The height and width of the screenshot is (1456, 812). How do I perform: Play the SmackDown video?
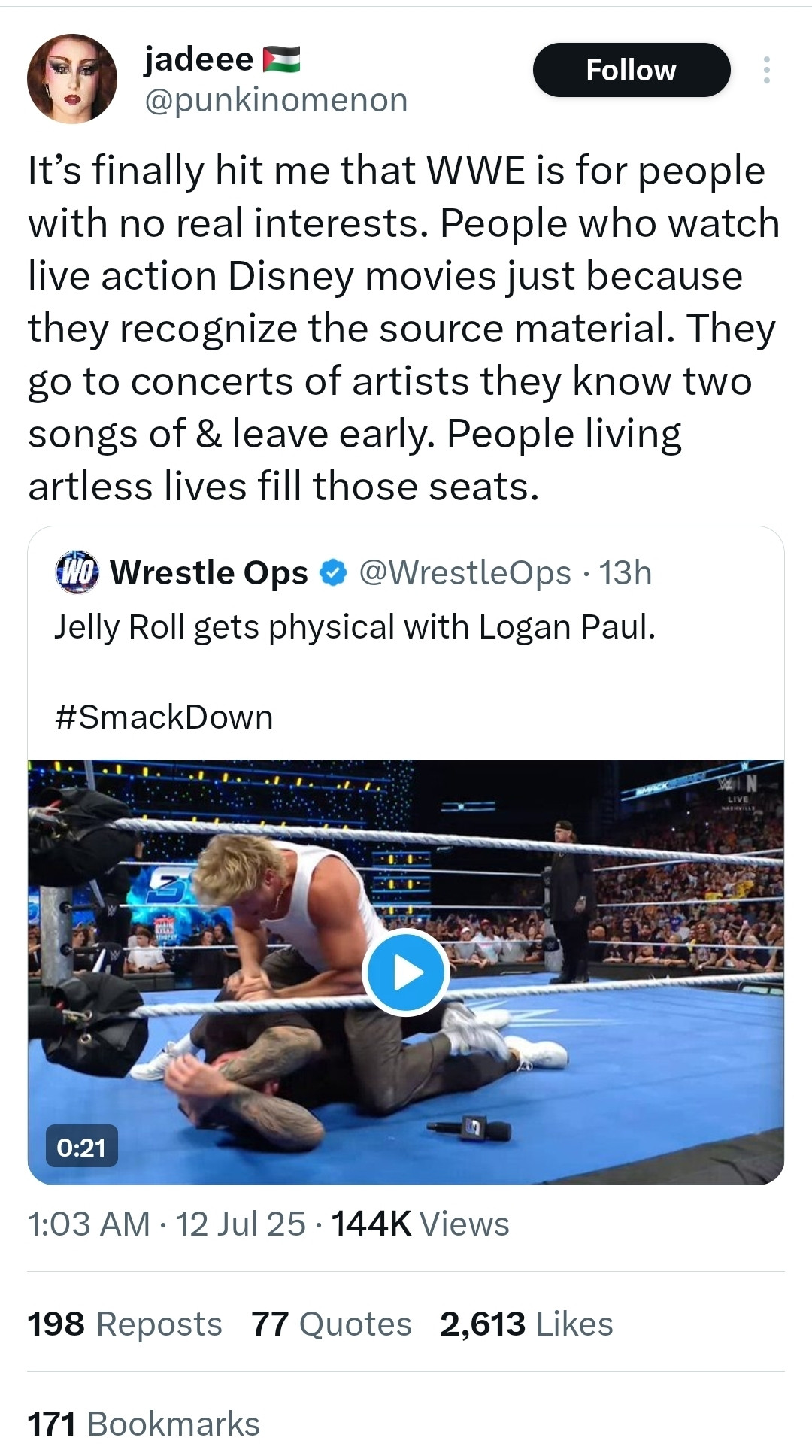click(x=406, y=972)
